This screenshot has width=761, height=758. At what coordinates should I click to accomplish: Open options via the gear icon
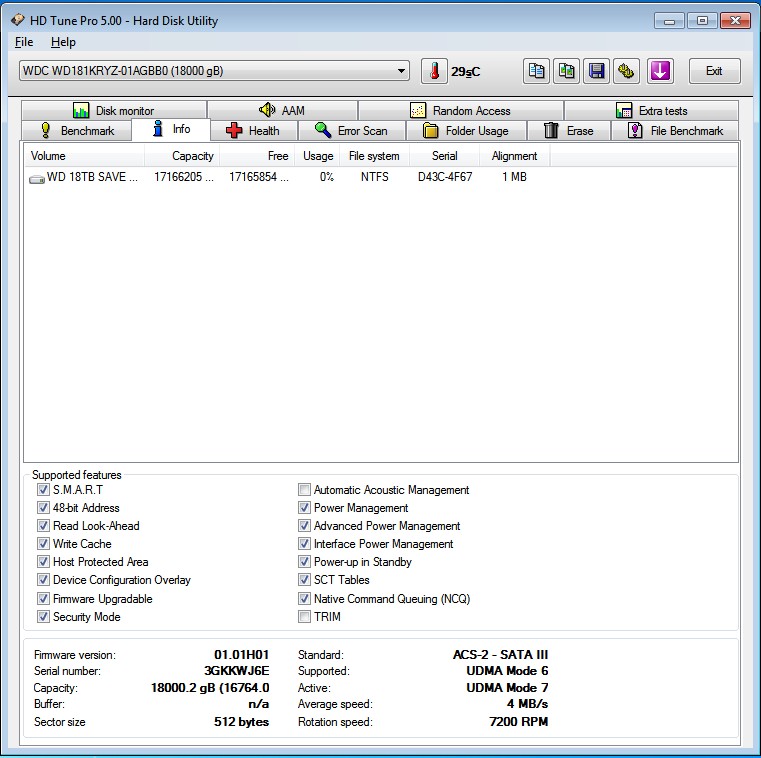click(x=626, y=71)
